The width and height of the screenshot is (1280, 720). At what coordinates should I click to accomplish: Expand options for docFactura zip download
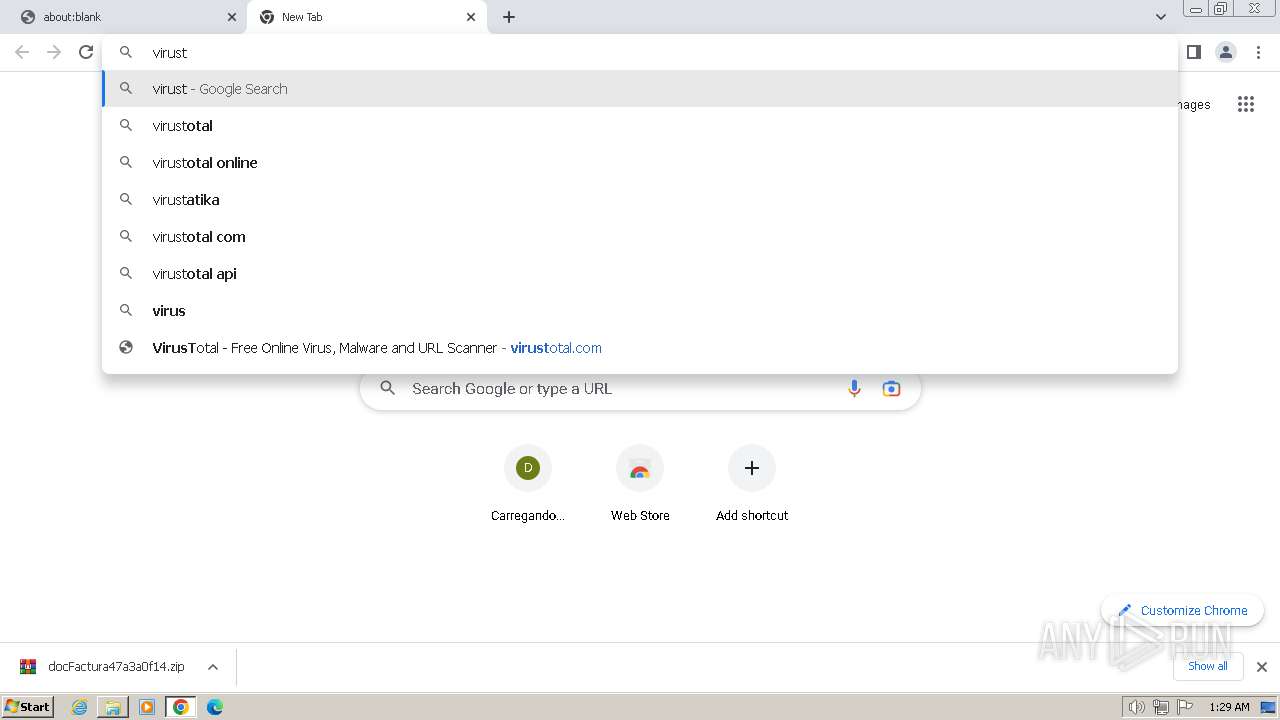(x=213, y=667)
